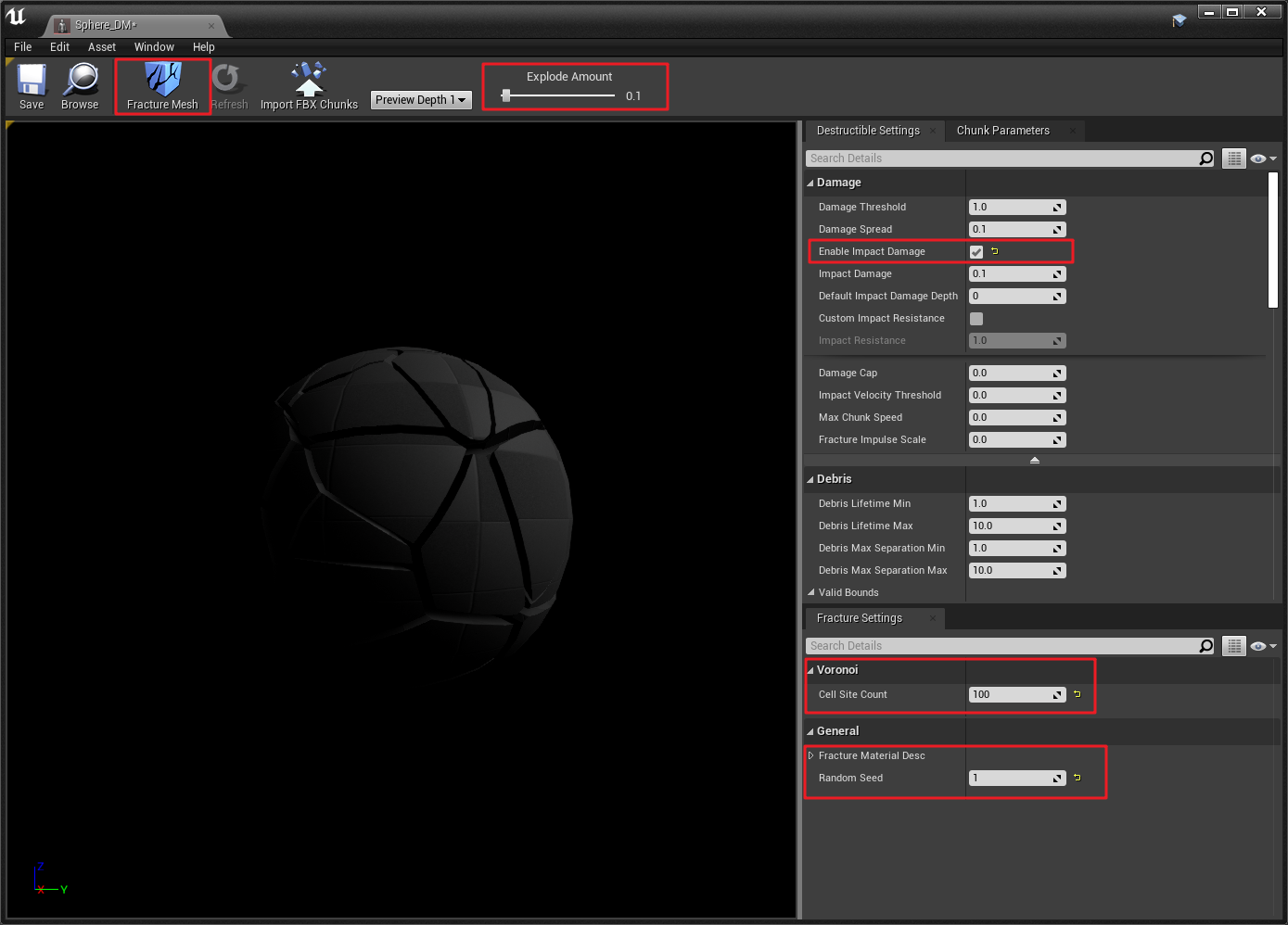The height and width of the screenshot is (925, 1288).
Task: Click the Random Seed value field
Action: click(1017, 779)
